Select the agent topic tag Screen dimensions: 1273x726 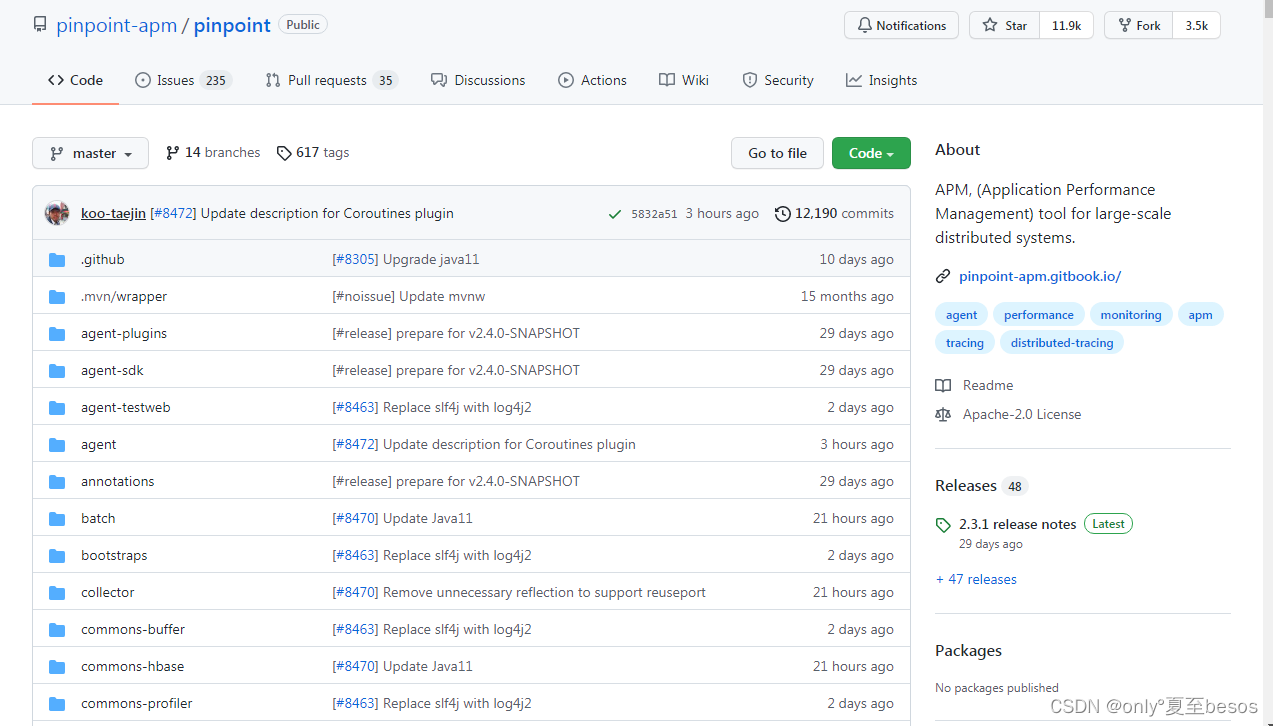point(962,315)
